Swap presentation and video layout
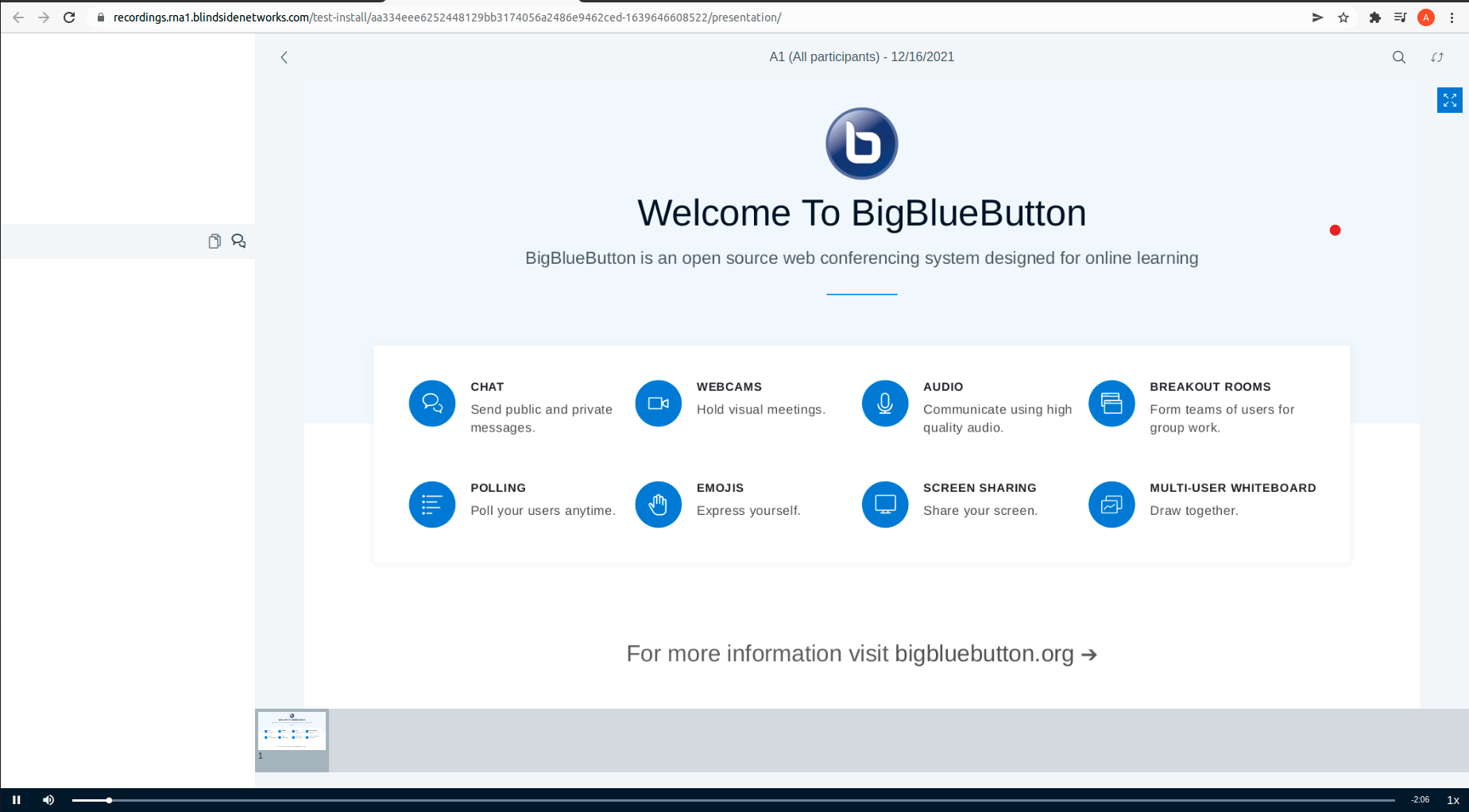This screenshot has height=812, width=1469. click(1437, 57)
